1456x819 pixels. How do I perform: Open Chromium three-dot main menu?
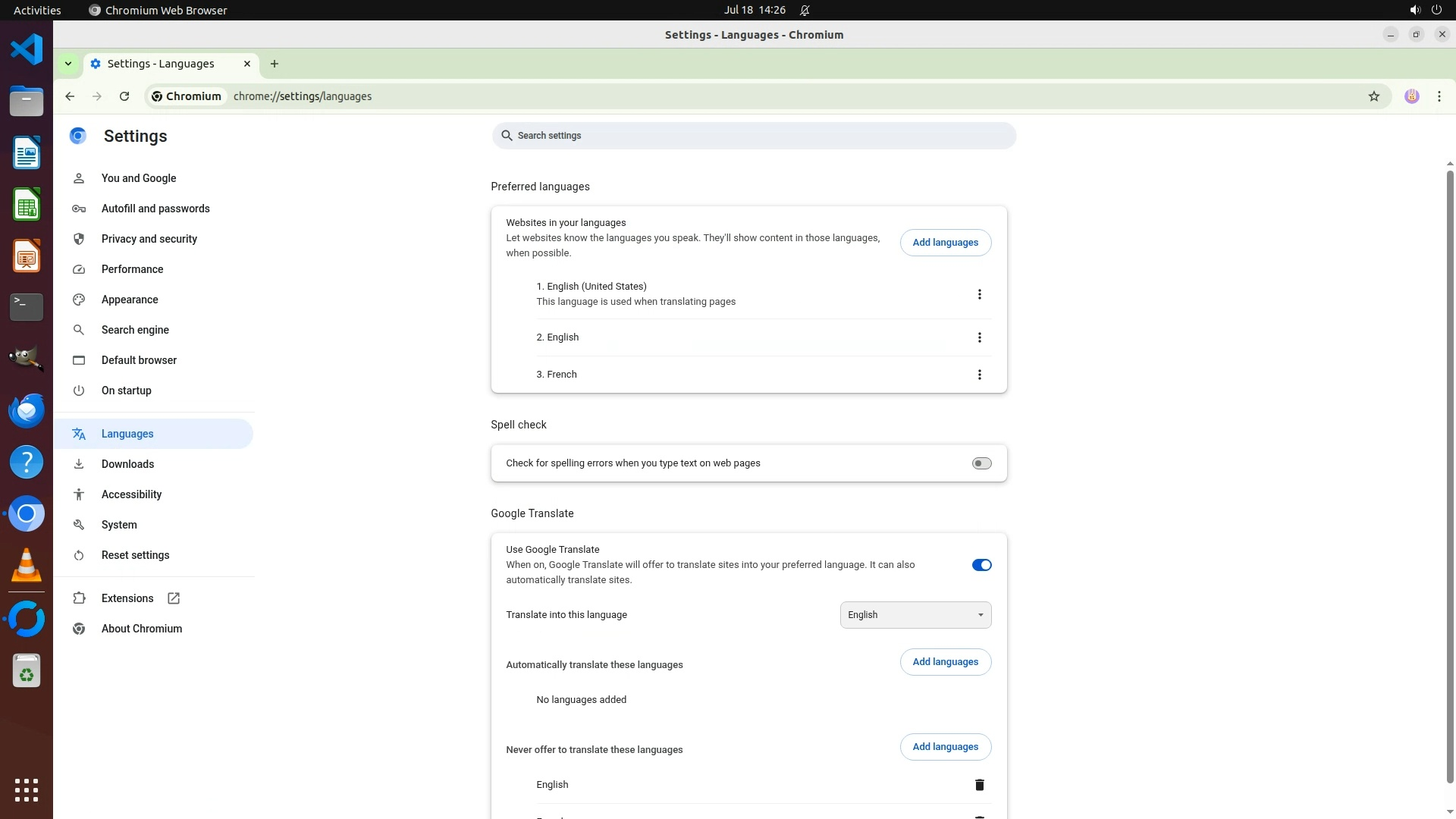pyautogui.click(x=1439, y=96)
